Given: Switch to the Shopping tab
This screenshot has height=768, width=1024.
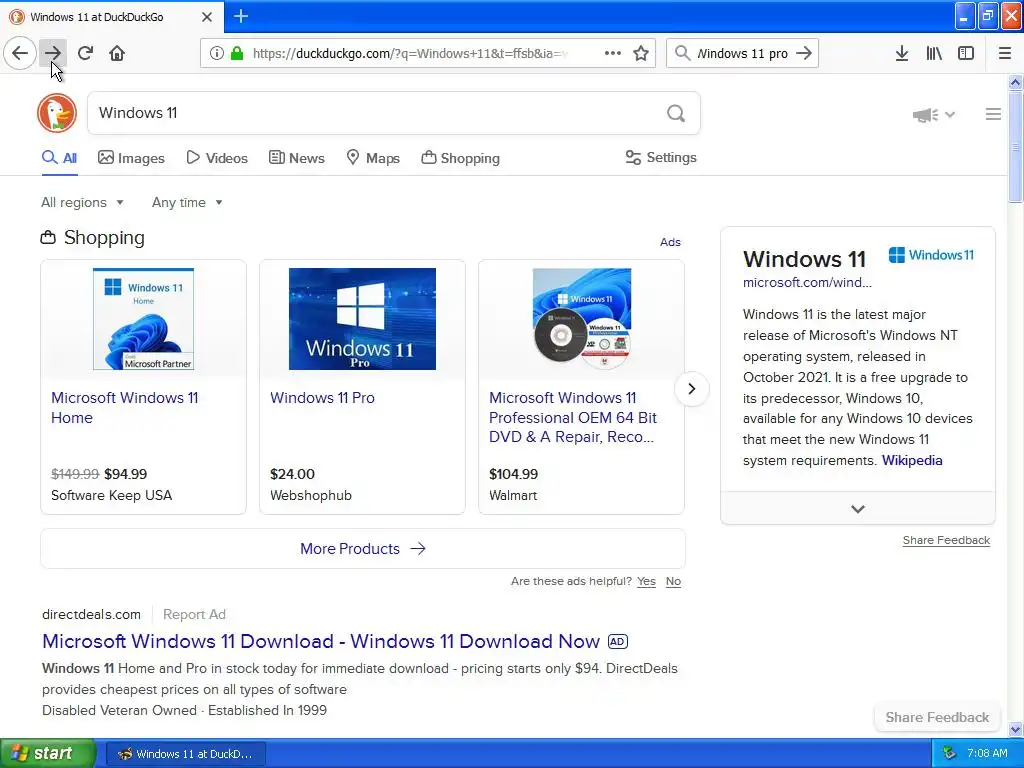Looking at the screenshot, I should click(x=460, y=158).
